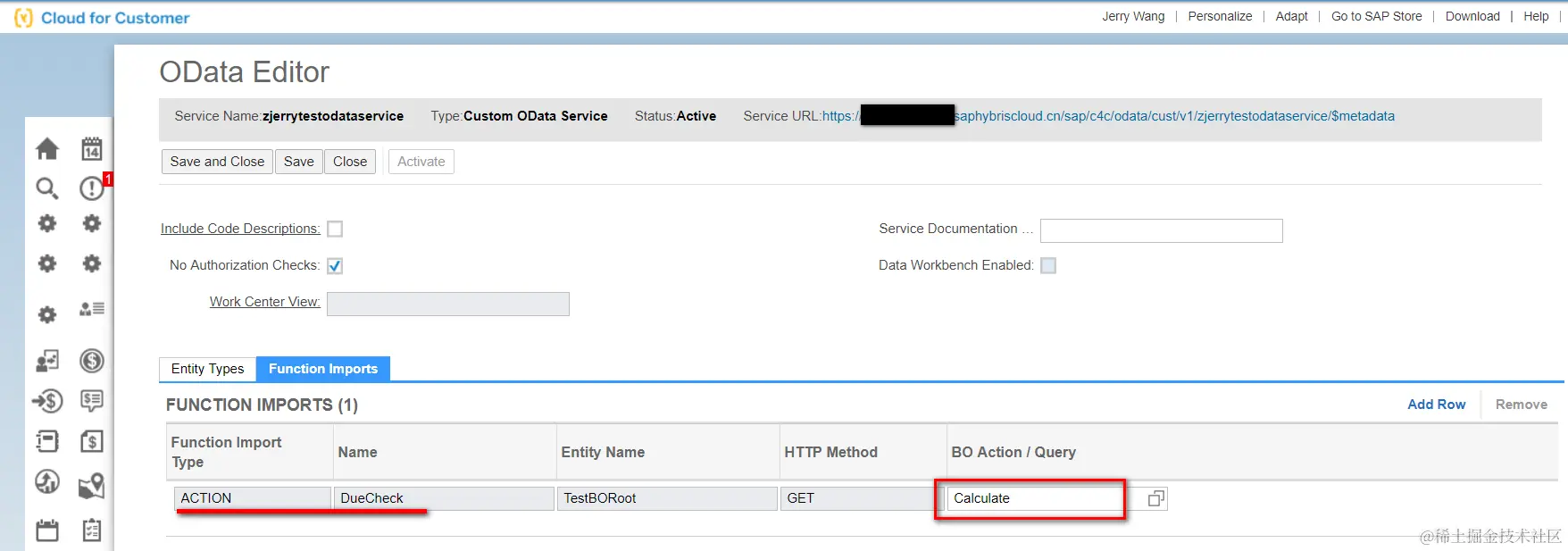Viewport: 1568px width, 551px height.
Task: Click the Jerry Wang user name
Action: tap(1133, 16)
